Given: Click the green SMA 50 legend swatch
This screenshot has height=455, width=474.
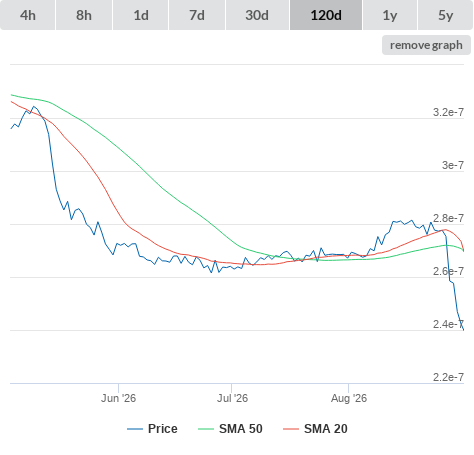Looking at the screenshot, I should click(206, 429).
